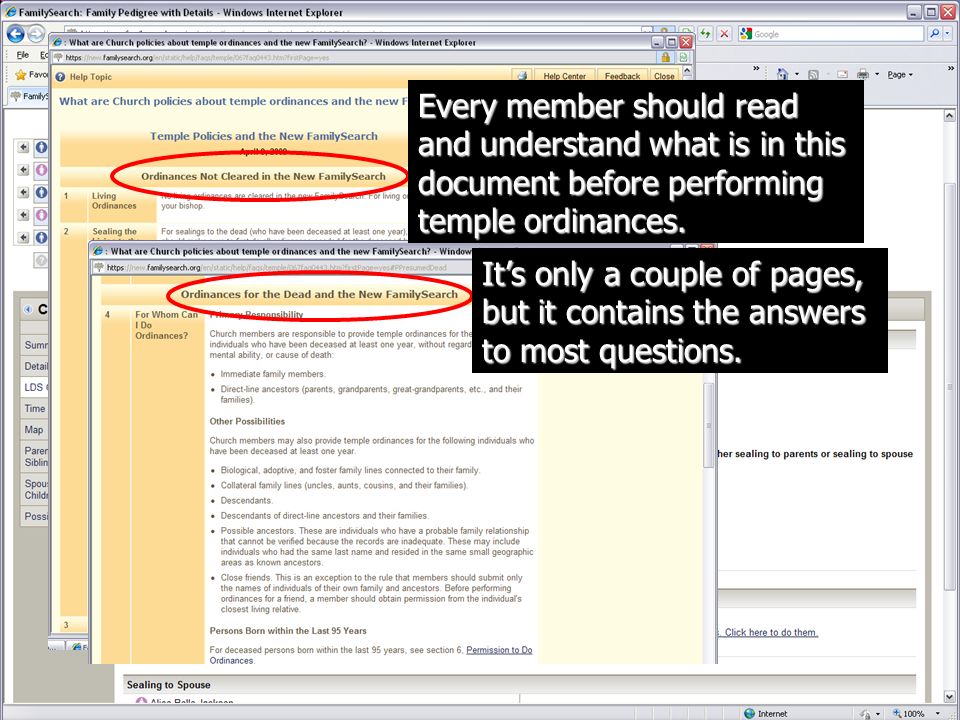Click the first pedigree row left-arrow button
The height and width of the screenshot is (720, 960).
[23, 147]
